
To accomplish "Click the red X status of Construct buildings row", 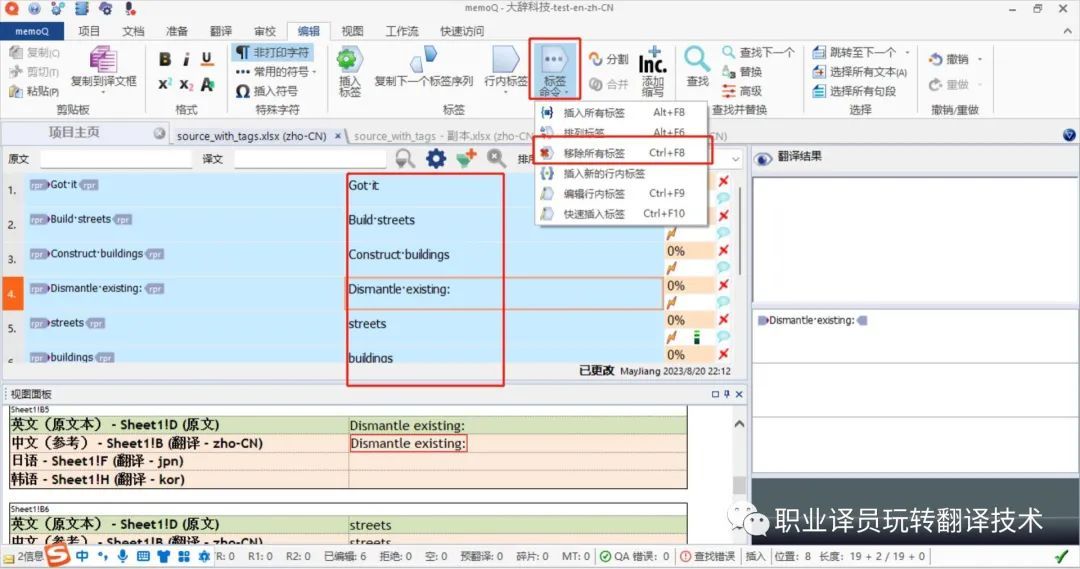I will coord(723,251).
